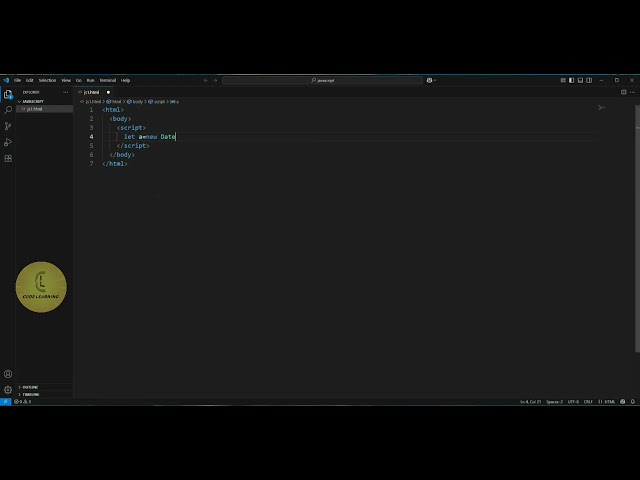This screenshot has width=640, height=480.
Task: Click Ln 4, Col 21 cursor position status
Action: (530, 402)
